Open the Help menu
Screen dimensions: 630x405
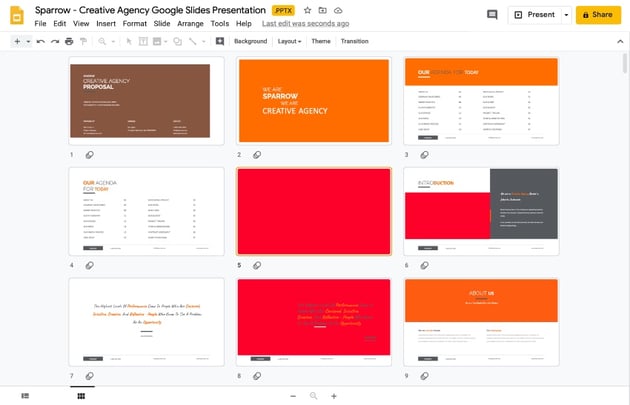pyautogui.click(x=243, y=24)
